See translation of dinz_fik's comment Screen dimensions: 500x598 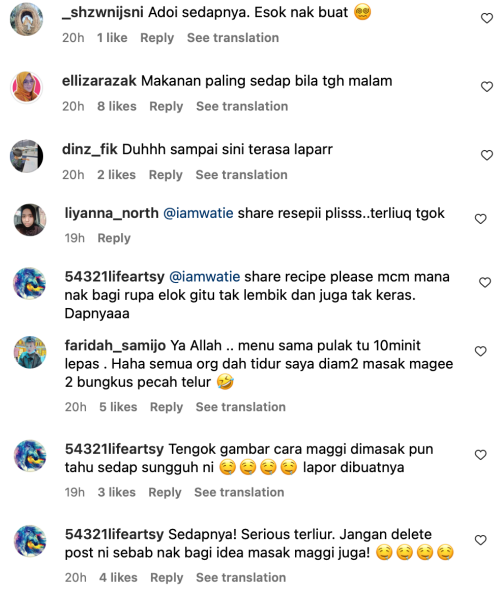point(241,175)
